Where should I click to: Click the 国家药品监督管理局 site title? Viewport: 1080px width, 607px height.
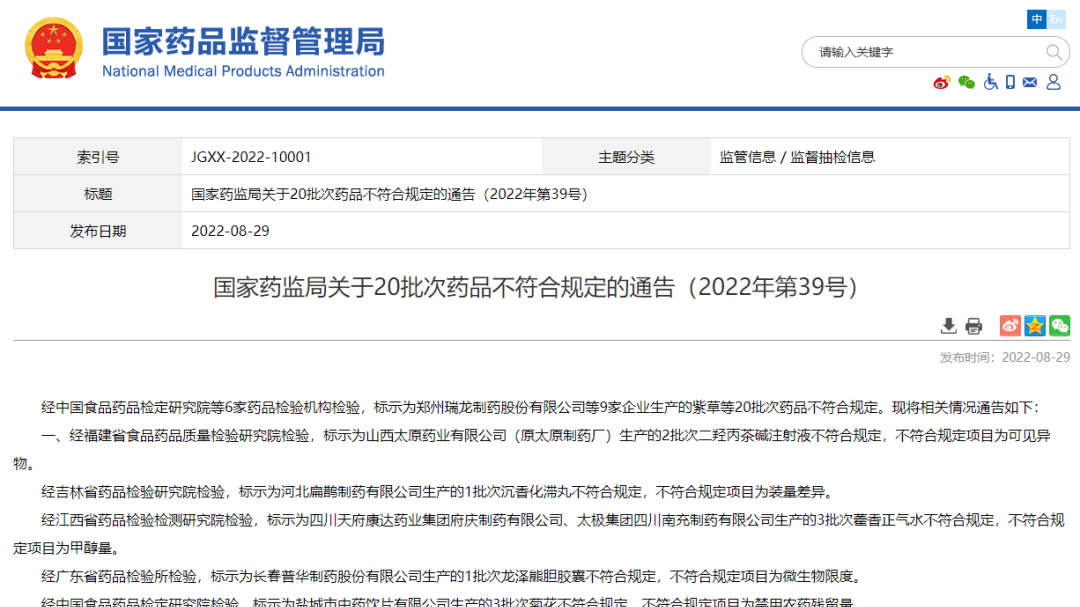tap(243, 42)
